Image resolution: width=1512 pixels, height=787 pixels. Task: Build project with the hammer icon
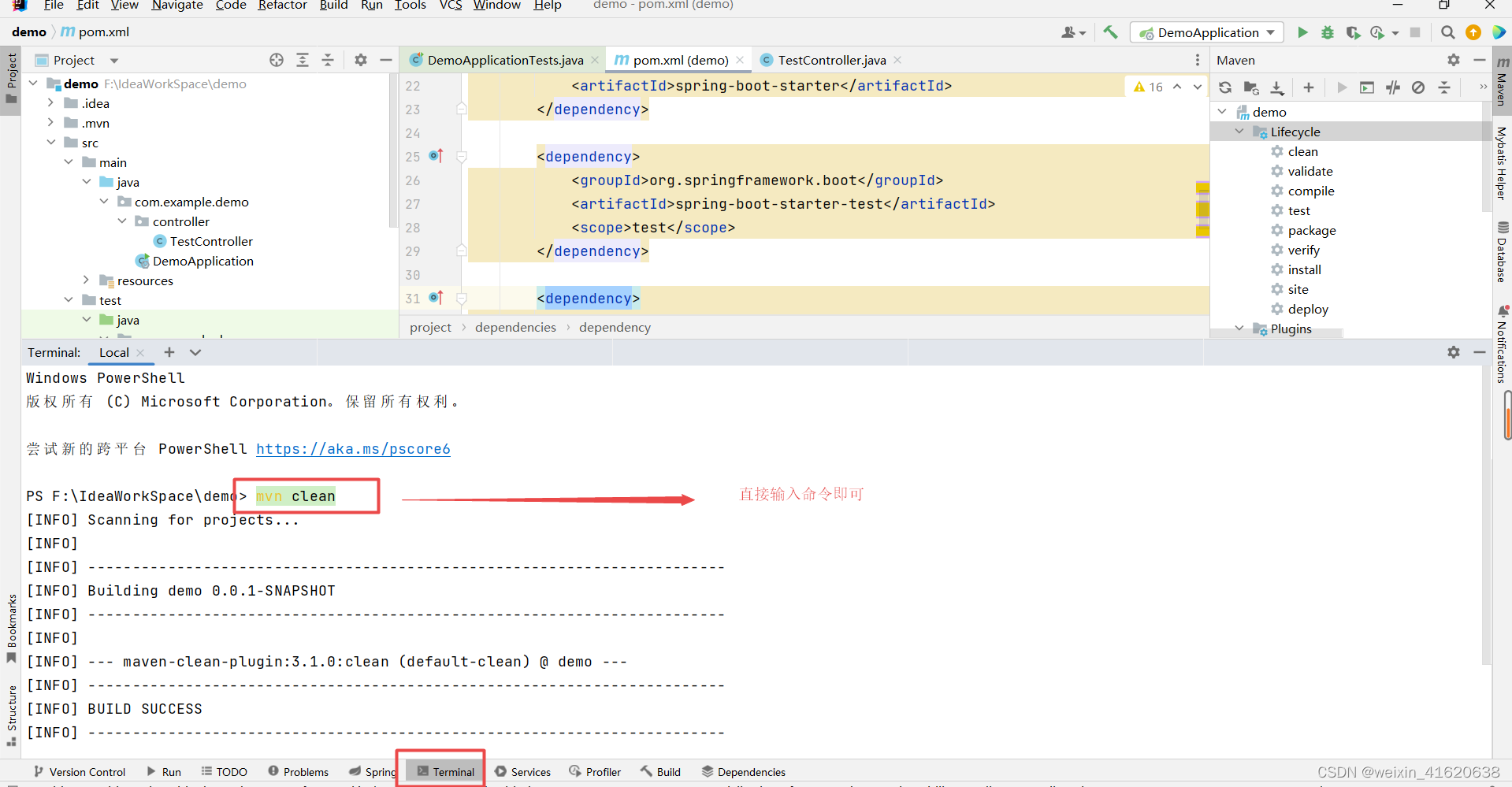(x=1110, y=32)
